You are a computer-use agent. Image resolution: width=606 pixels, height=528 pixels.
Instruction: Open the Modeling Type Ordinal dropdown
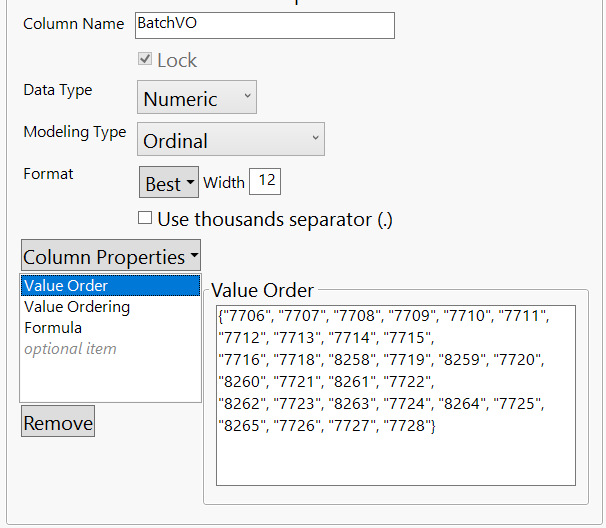[230, 140]
